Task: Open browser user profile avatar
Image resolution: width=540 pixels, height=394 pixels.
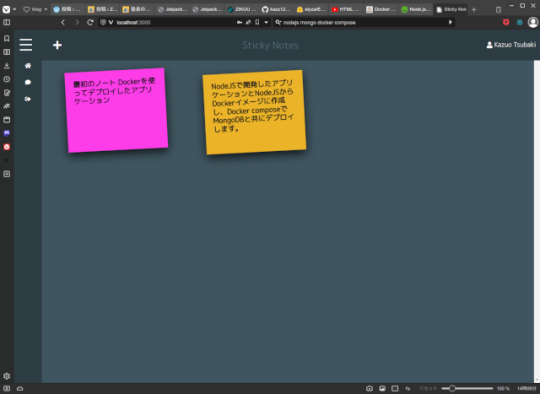Action: point(533,22)
